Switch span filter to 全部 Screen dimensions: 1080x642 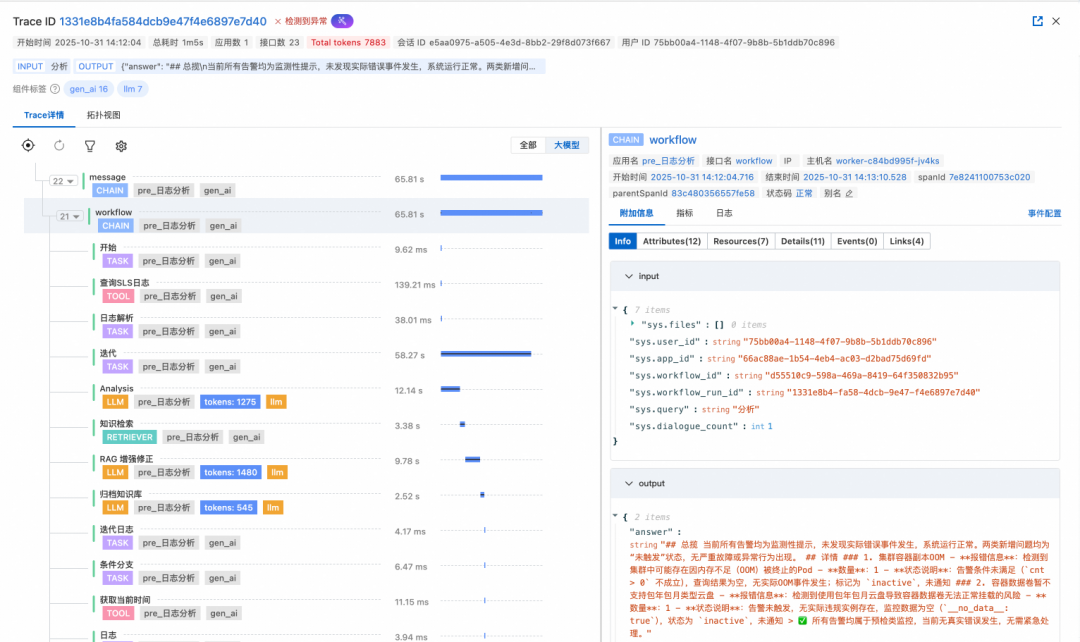pos(527,146)
